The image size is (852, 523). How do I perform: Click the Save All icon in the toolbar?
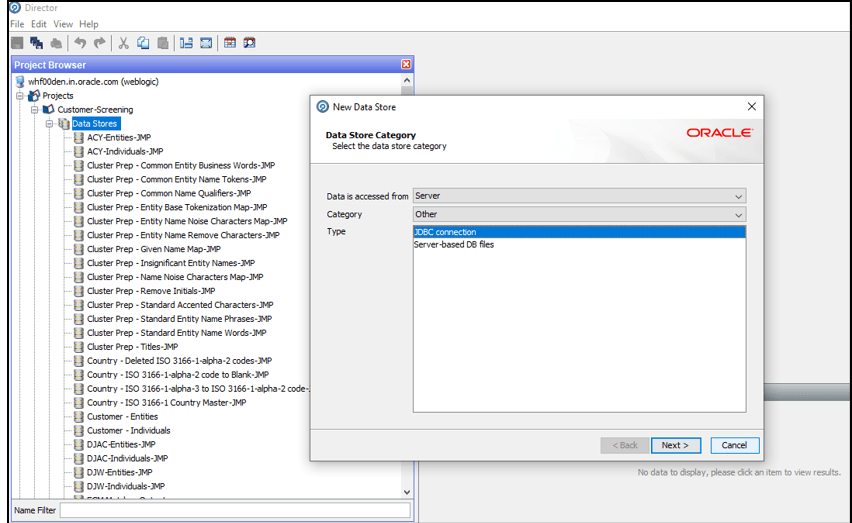click(x=36, y=43)
